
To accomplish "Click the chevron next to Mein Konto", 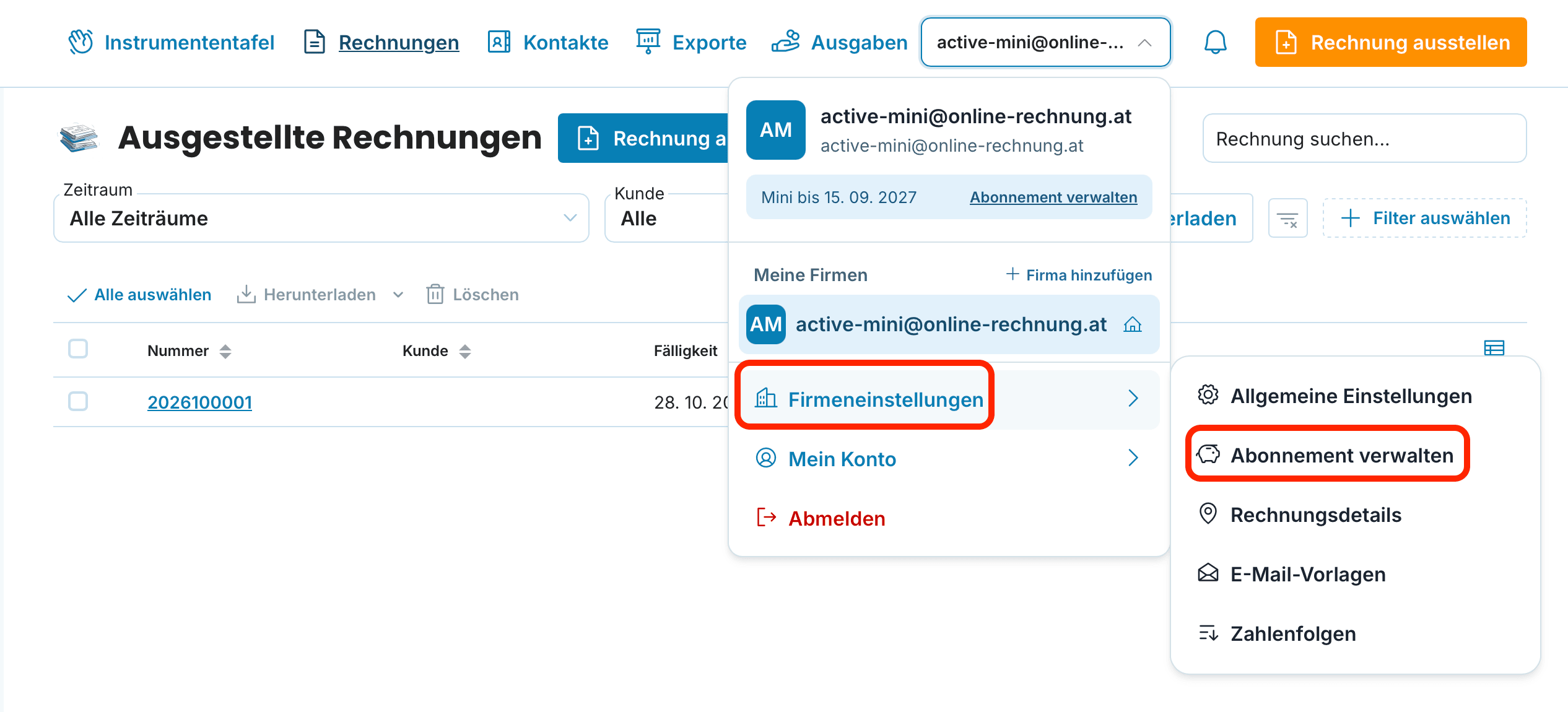I will pyautogui.click(x=1133, y=458).
